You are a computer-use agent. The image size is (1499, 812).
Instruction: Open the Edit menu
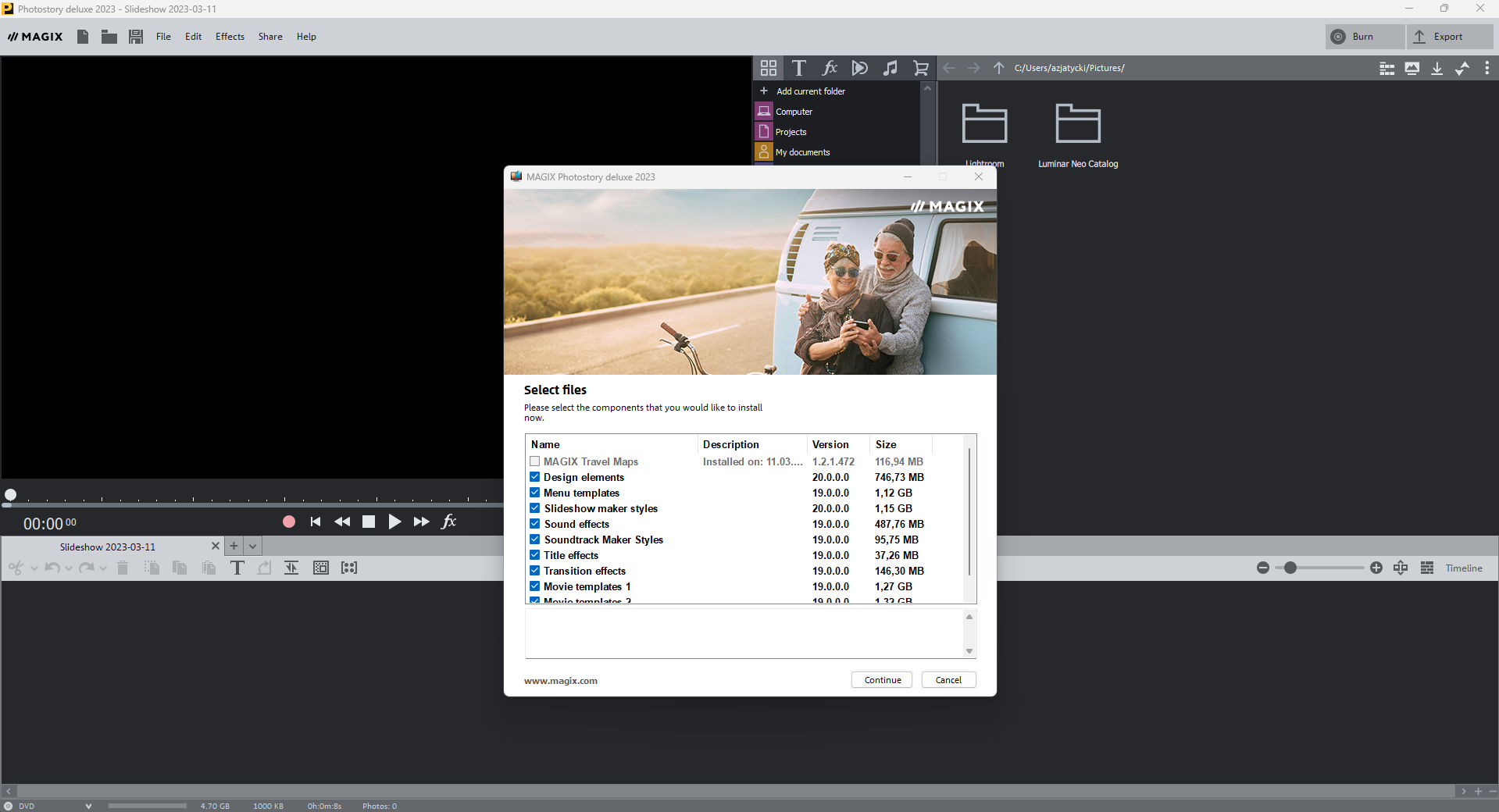pos(194,37)
